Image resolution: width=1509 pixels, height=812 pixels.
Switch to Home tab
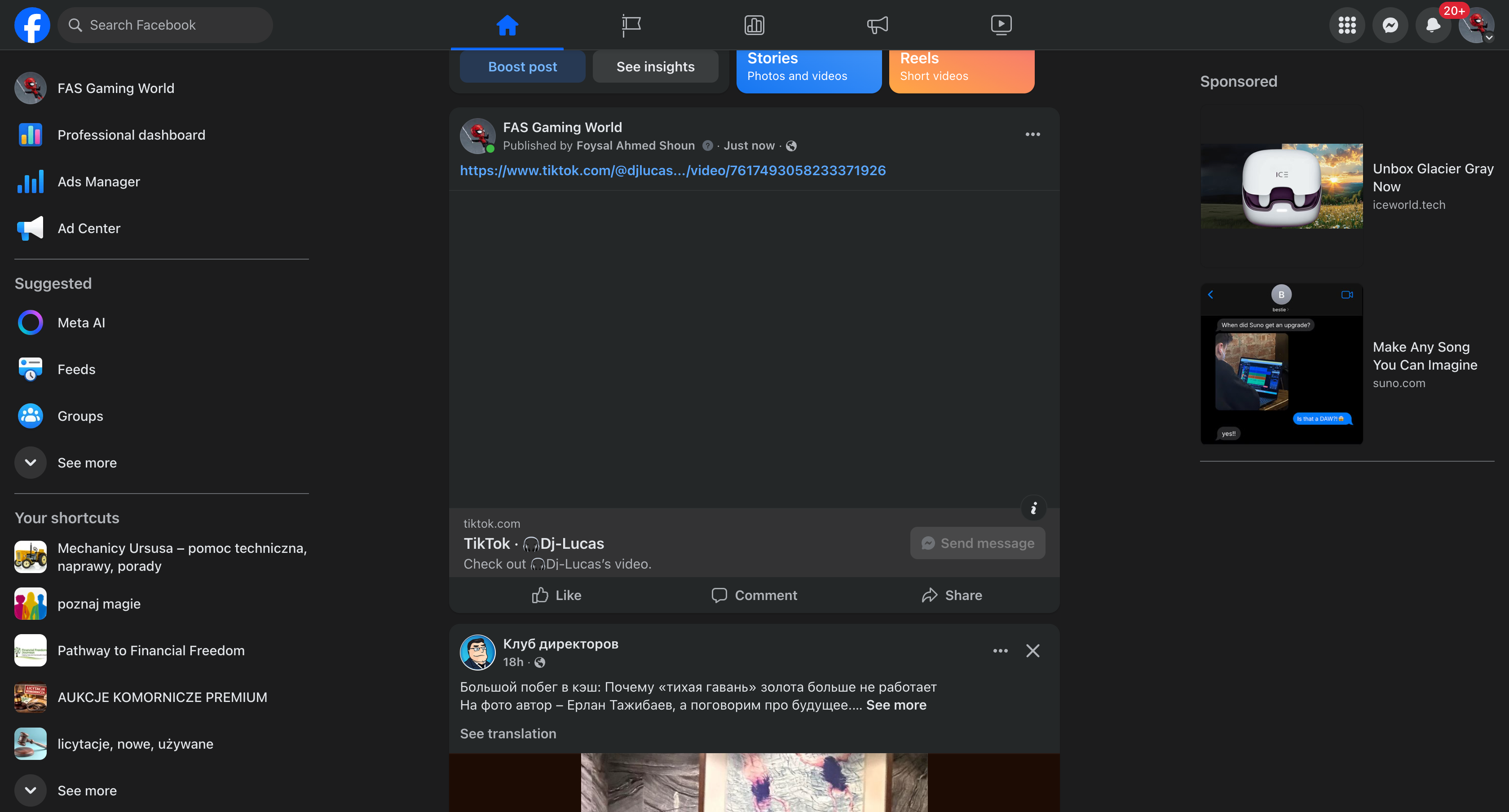click(507, 25)
